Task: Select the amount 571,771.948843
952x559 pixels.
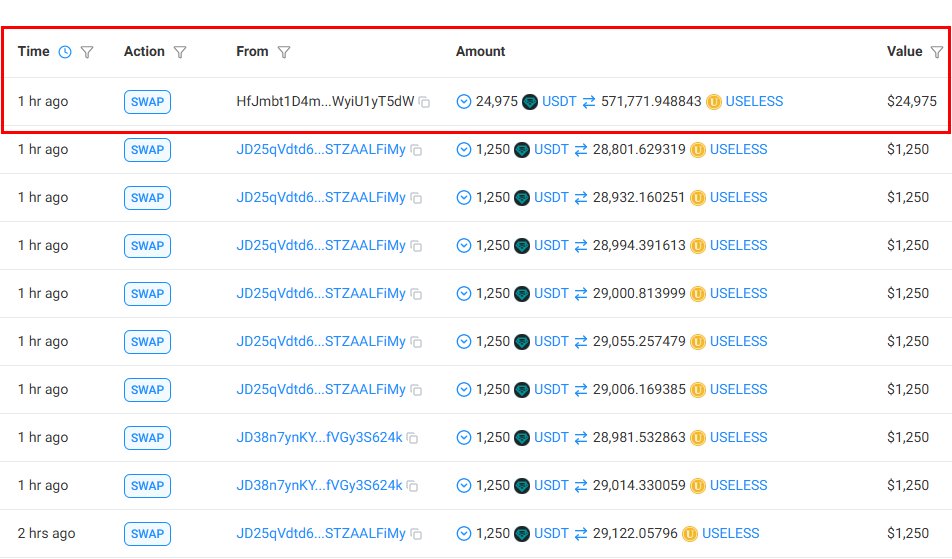Action: coord(651,101)
